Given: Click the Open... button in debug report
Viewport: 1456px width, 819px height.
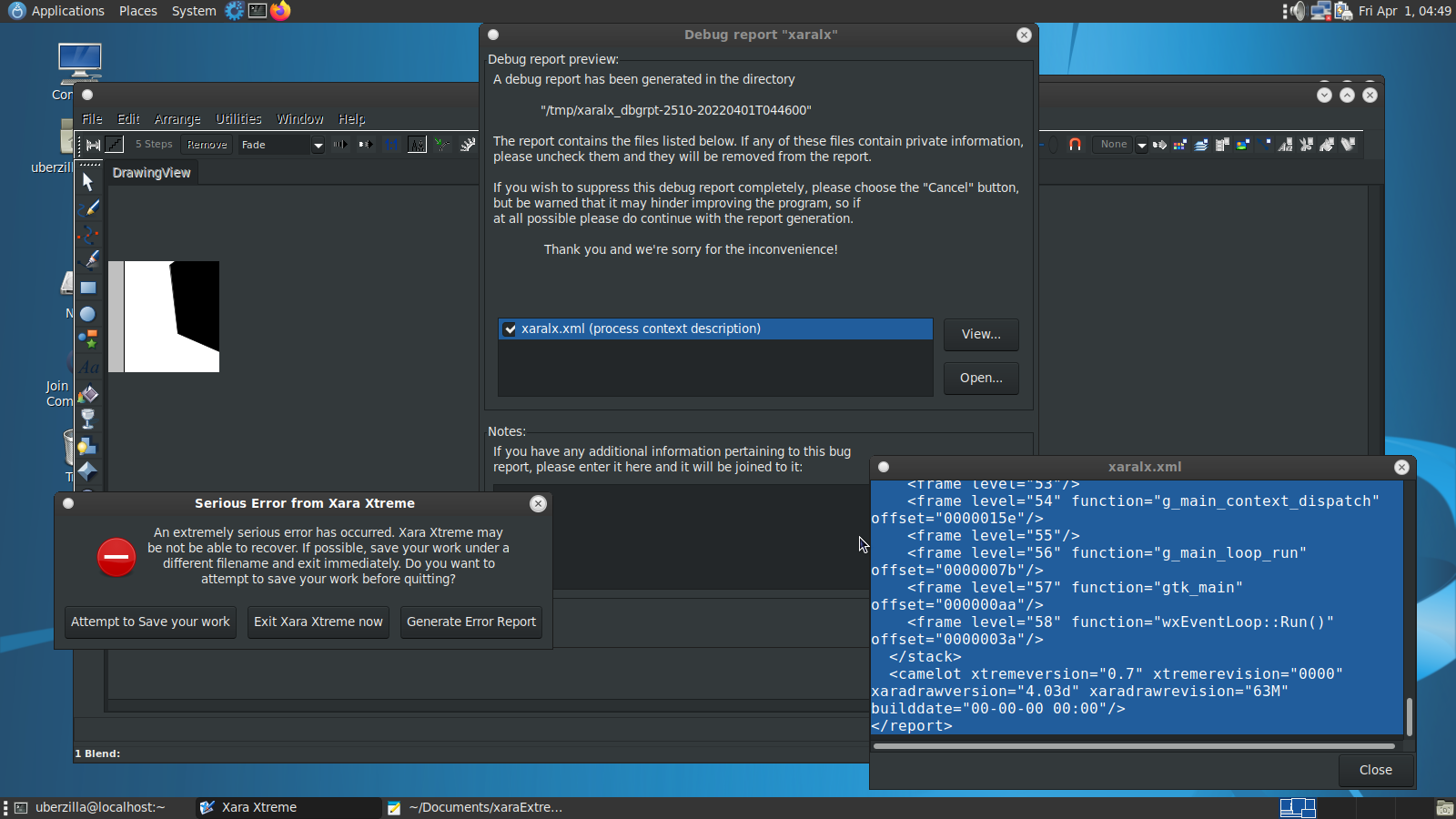Looking at the screenshot, I should (x=981, y=378).
